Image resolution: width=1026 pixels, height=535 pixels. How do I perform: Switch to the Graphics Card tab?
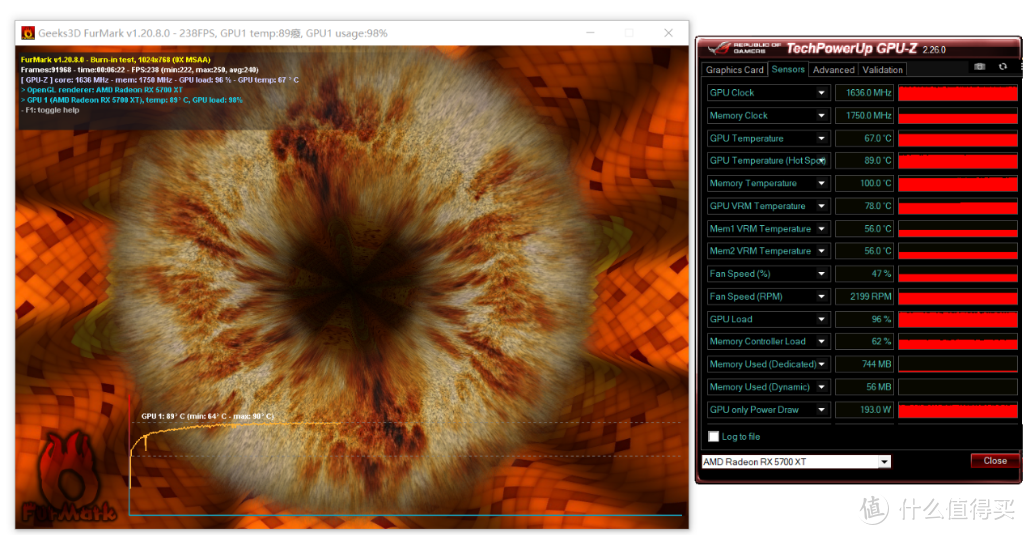(734, 69)
